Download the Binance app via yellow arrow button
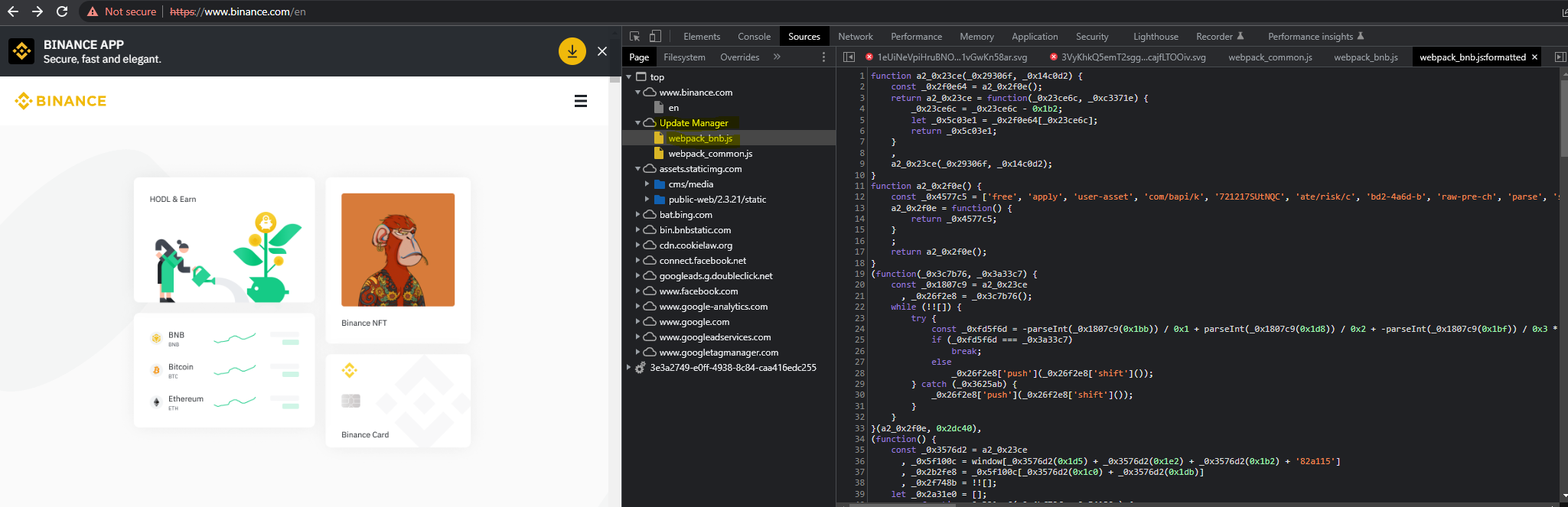 (572, 51)
